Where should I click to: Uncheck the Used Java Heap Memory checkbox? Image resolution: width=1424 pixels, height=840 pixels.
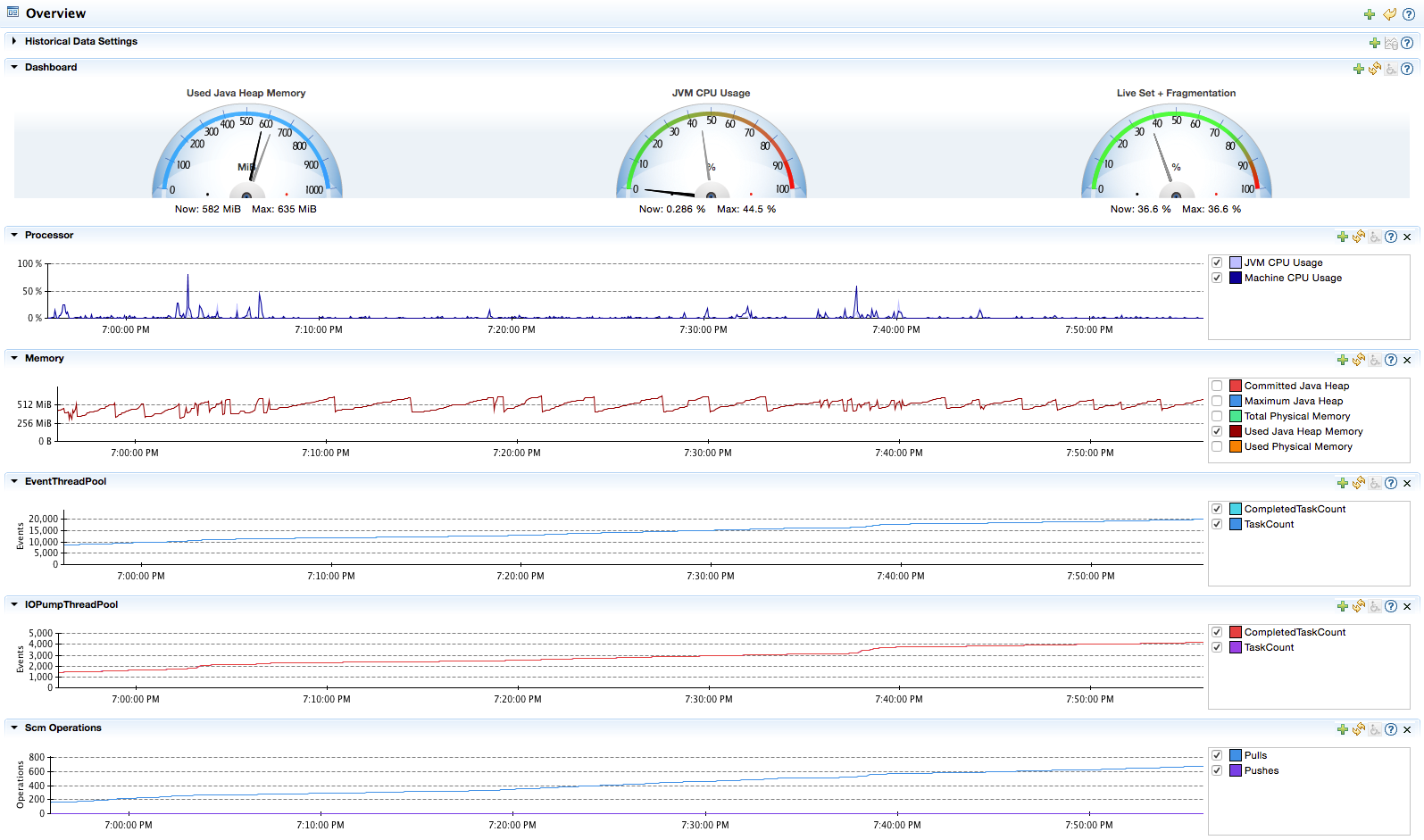click(1217, 431)
